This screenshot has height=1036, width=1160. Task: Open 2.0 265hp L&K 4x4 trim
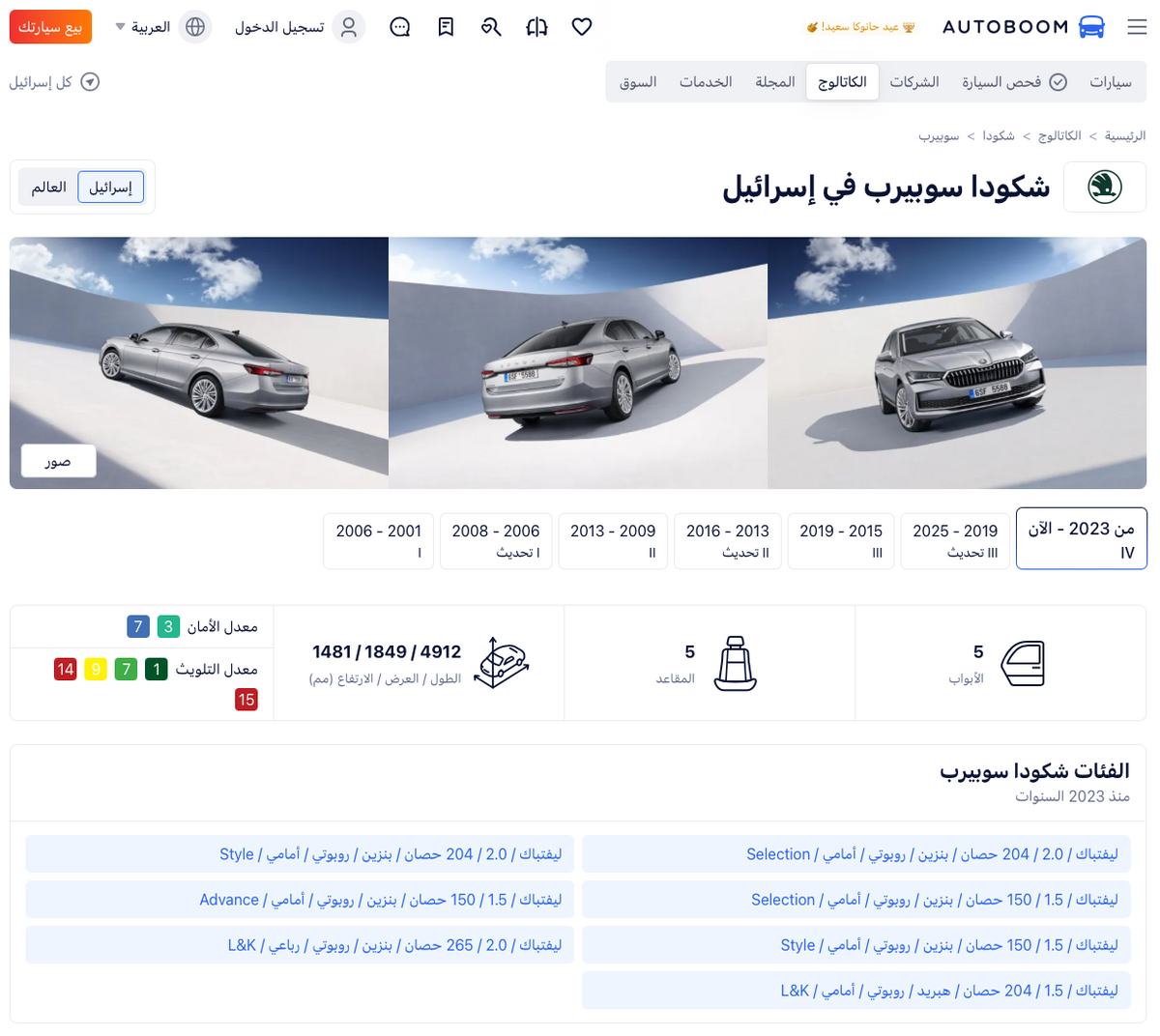(300, 945)
